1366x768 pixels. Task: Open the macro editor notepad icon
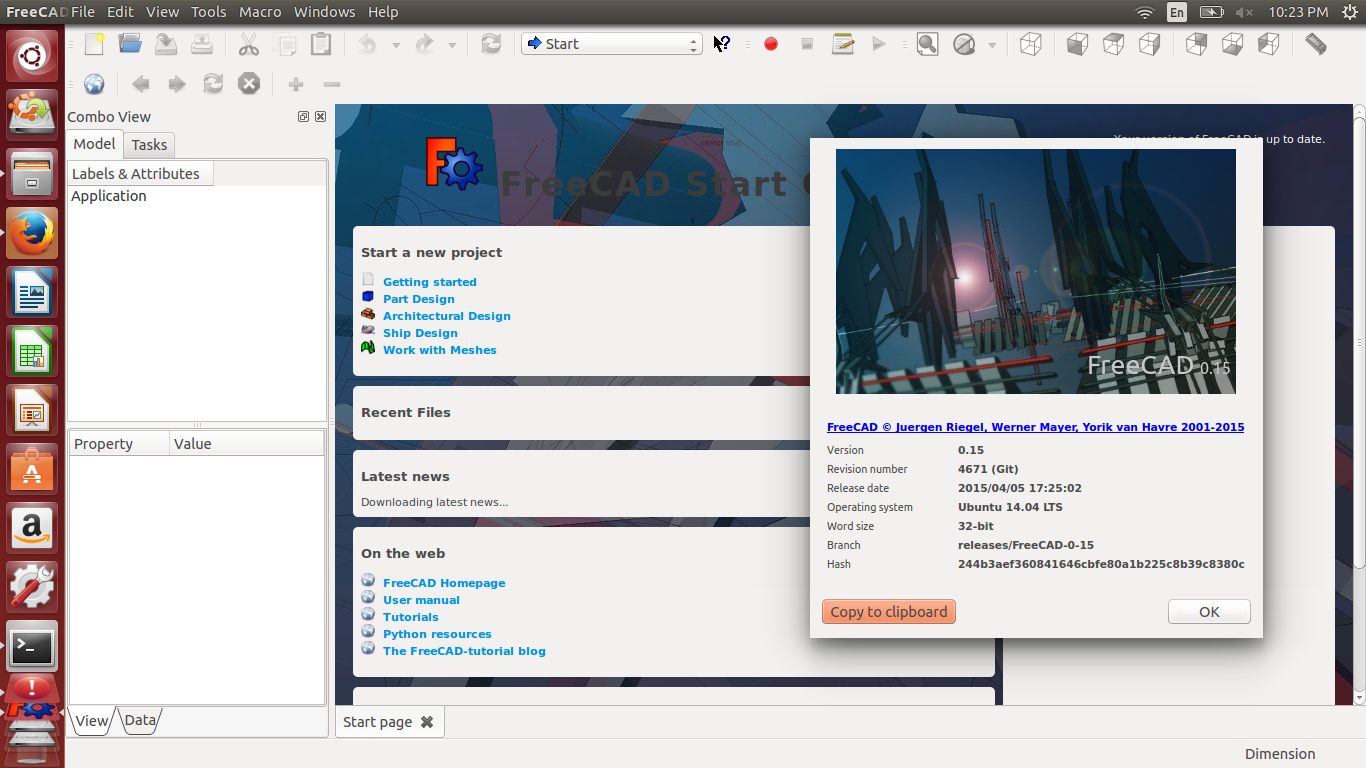[843, 44]
